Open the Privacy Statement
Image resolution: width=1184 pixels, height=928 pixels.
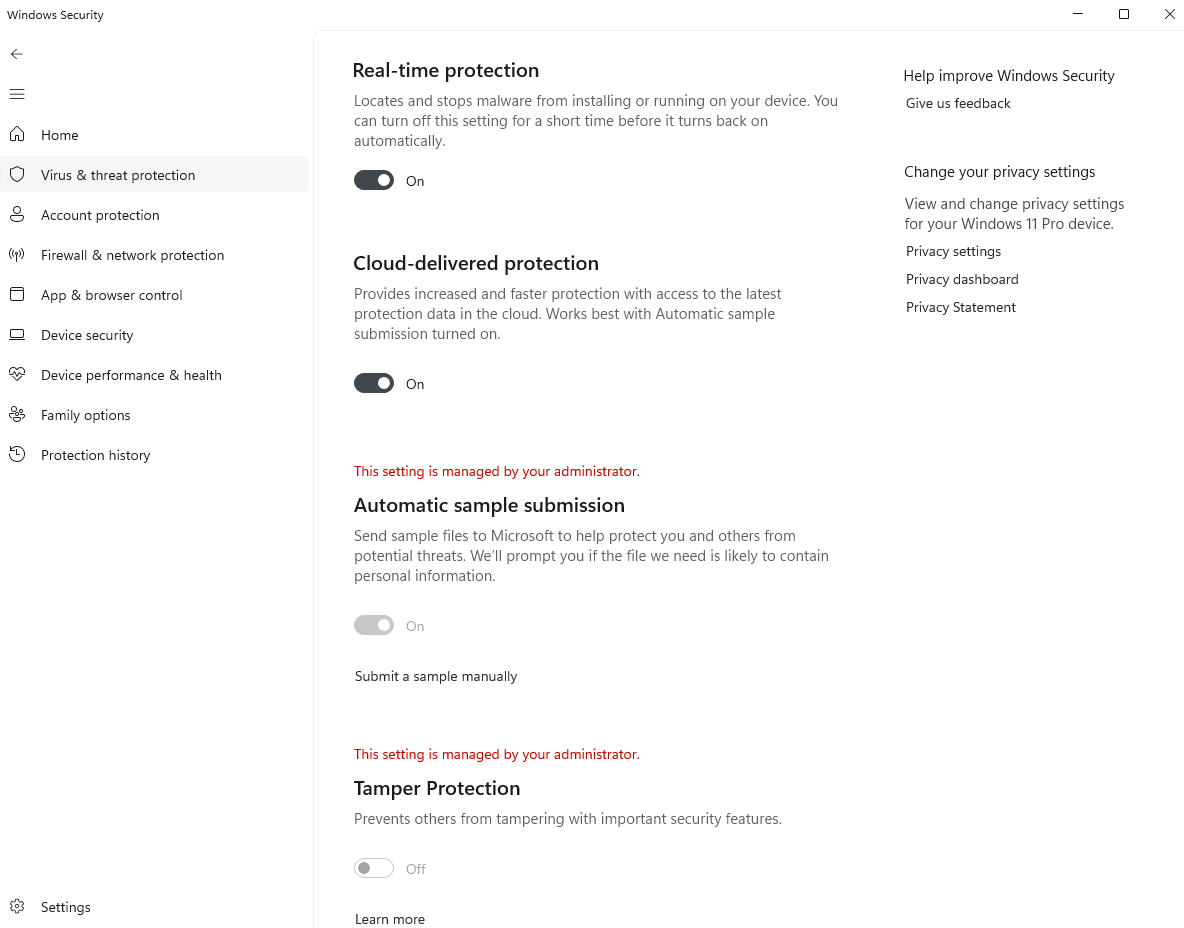pos(960,307)
